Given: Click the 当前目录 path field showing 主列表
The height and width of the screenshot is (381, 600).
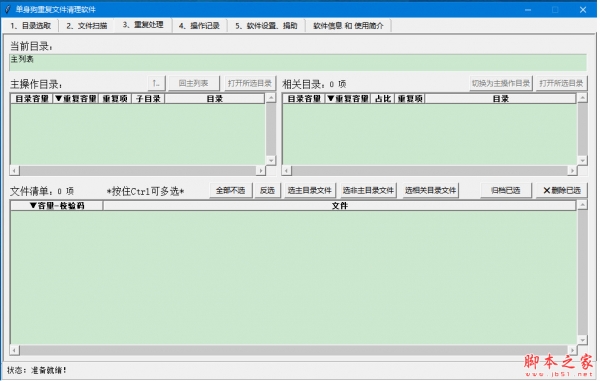Looking at the screenshot, I should pos(298,62).
